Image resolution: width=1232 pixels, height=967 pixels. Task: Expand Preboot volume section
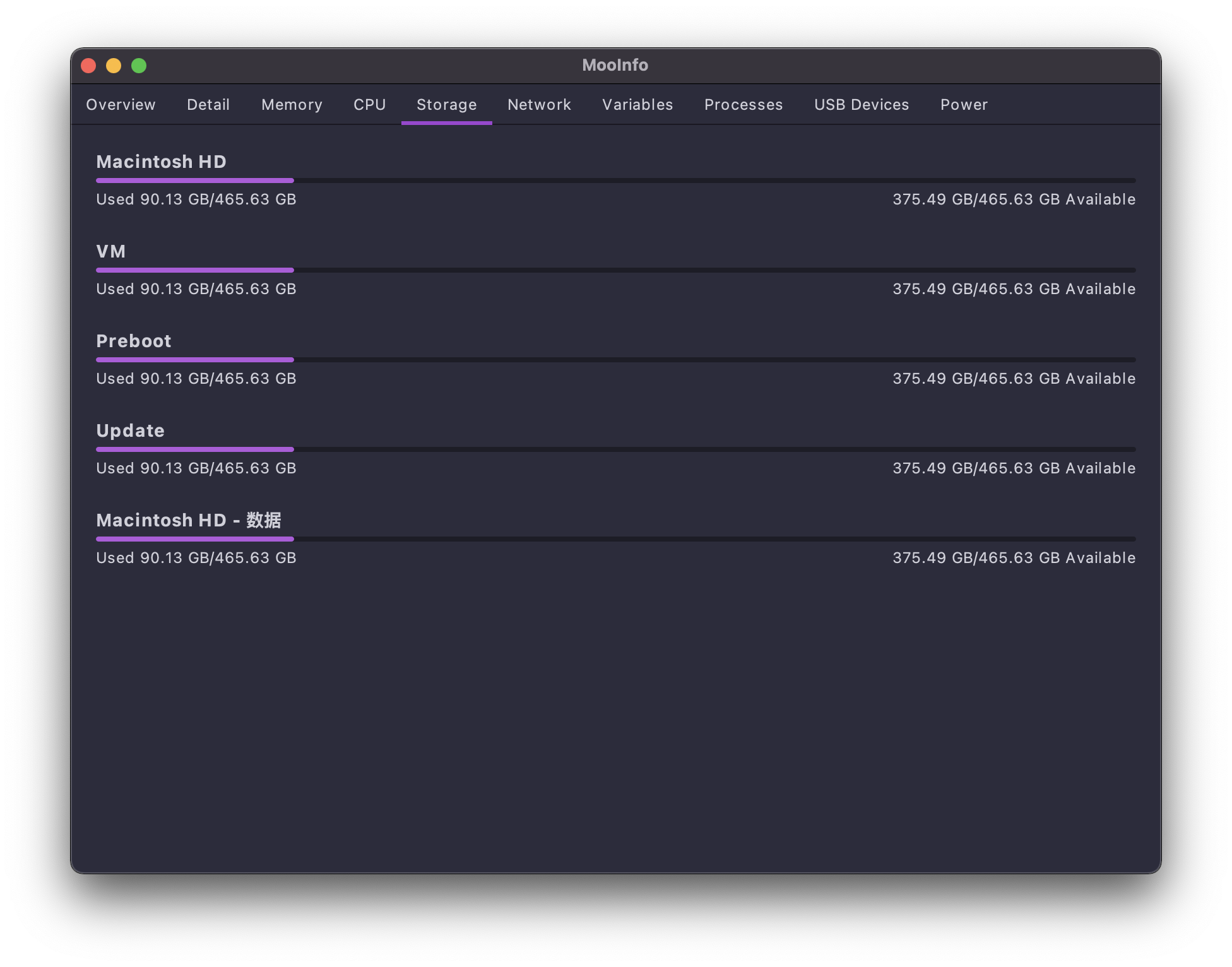(133, 340)
